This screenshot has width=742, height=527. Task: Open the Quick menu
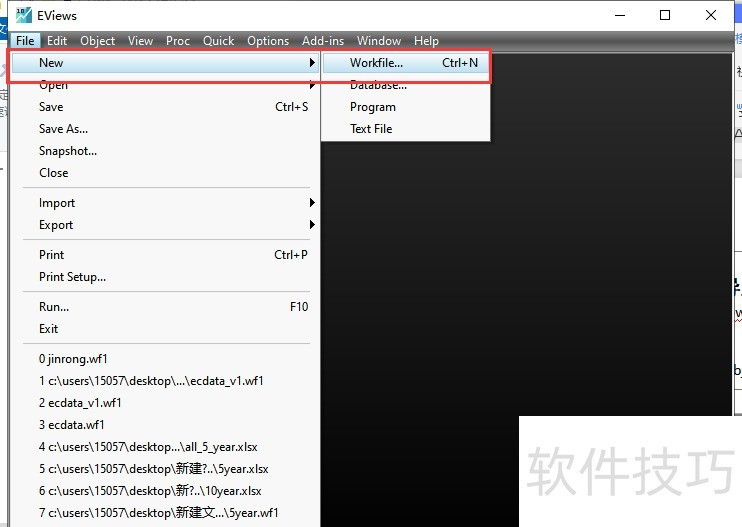219,41
